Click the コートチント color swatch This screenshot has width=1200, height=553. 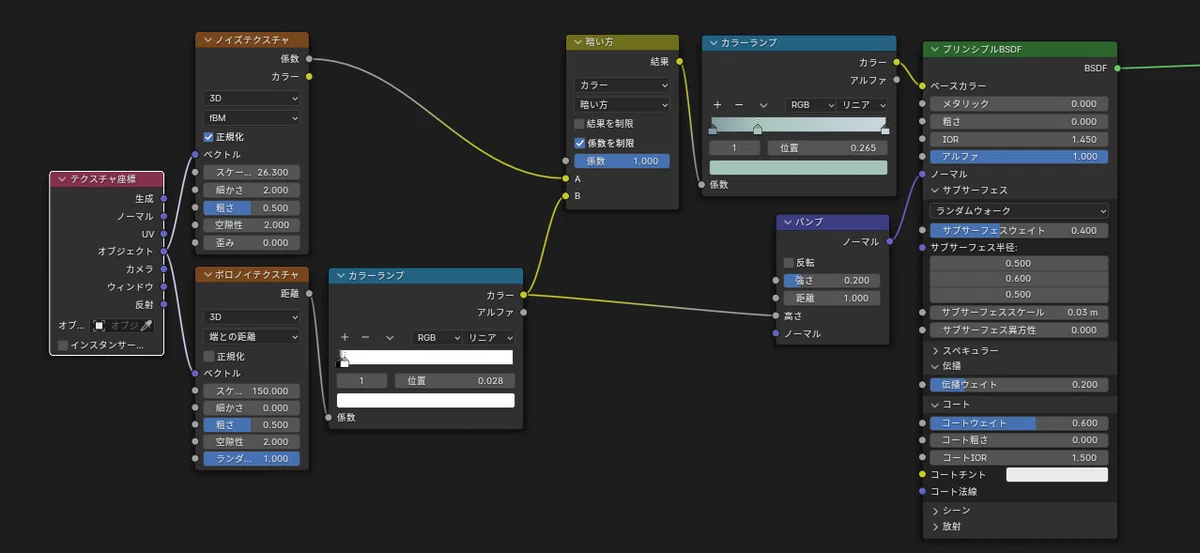pos(1057,474)
